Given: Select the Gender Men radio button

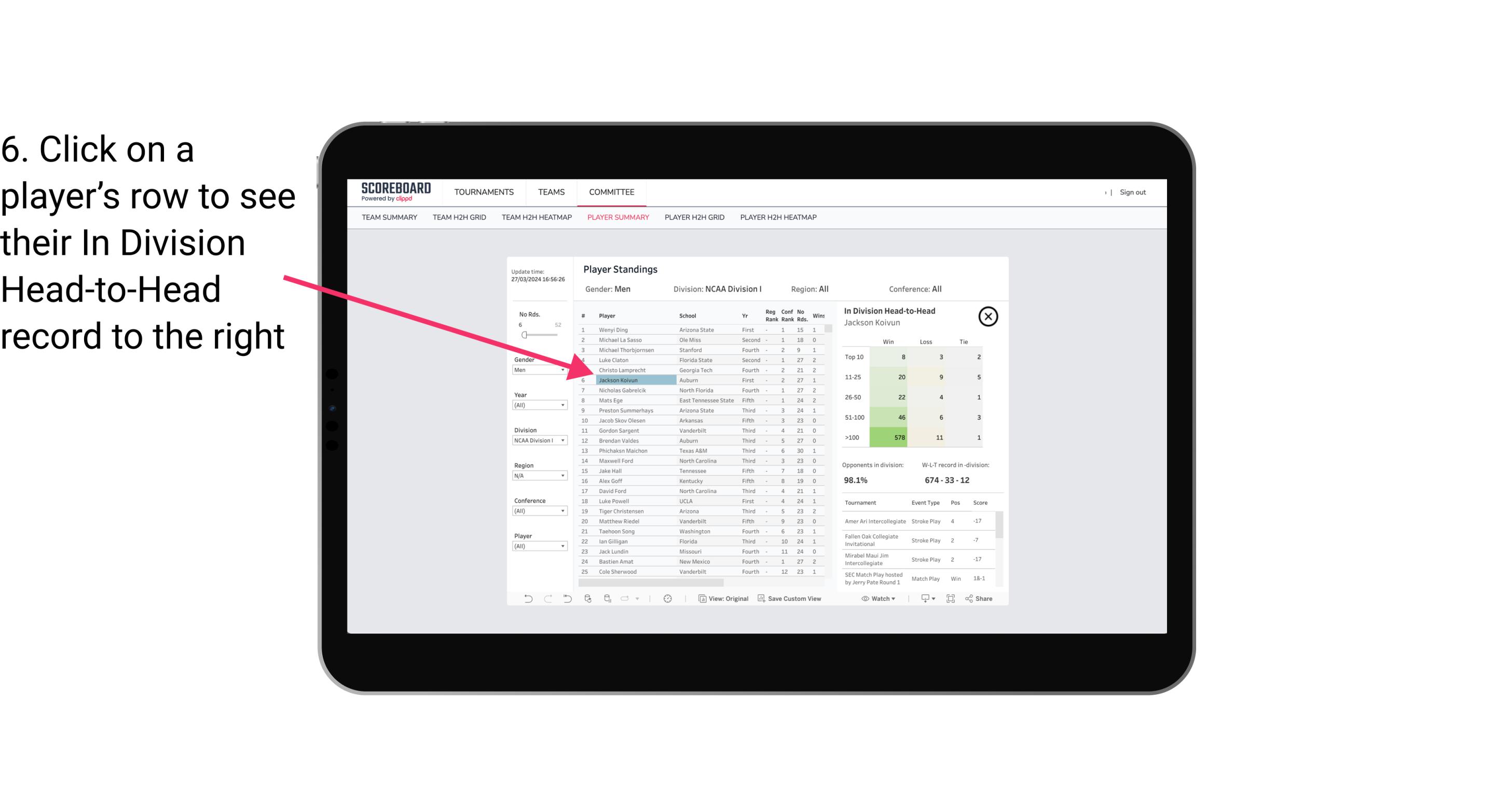Looking at the screenshot, I should click(x=537, y=370).
